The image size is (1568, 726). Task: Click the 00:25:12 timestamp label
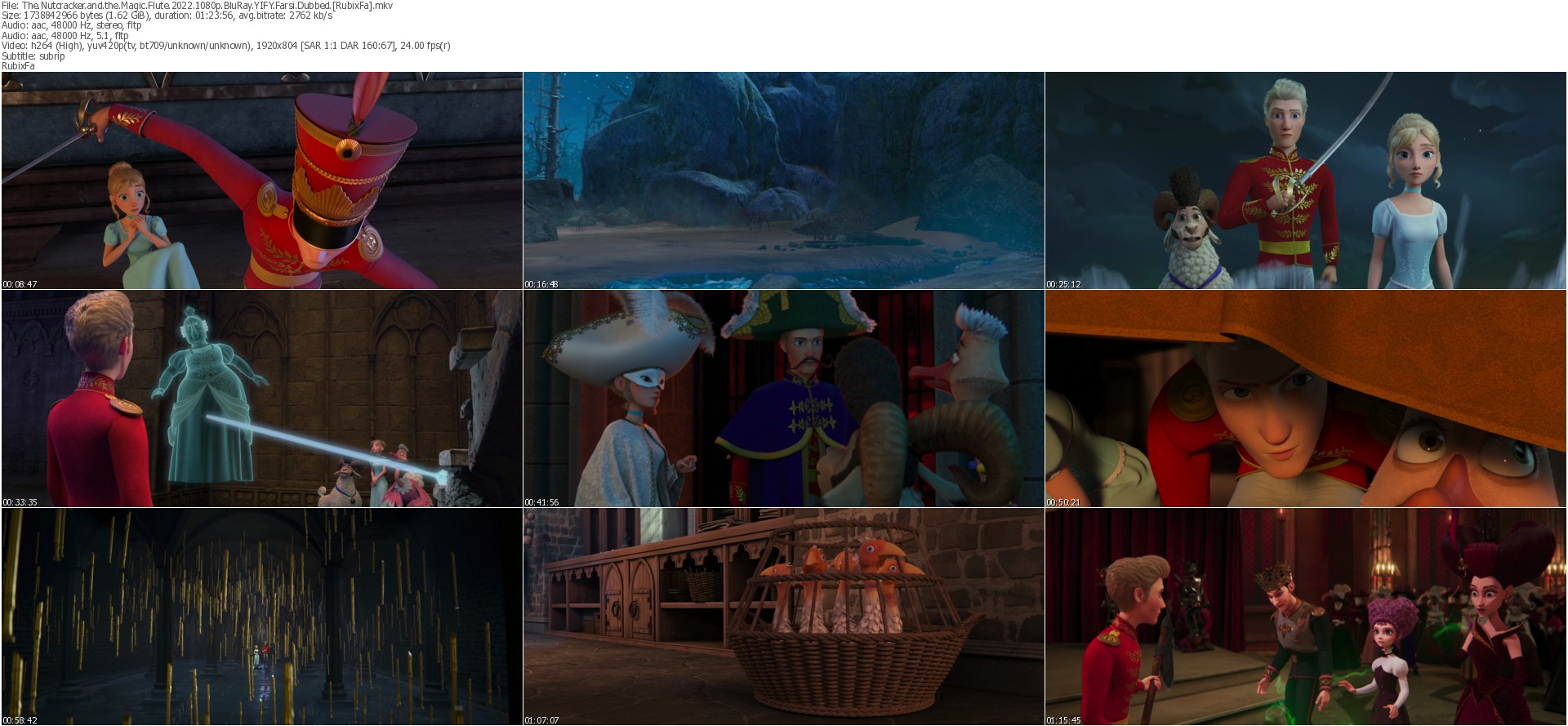(1063, 284)
